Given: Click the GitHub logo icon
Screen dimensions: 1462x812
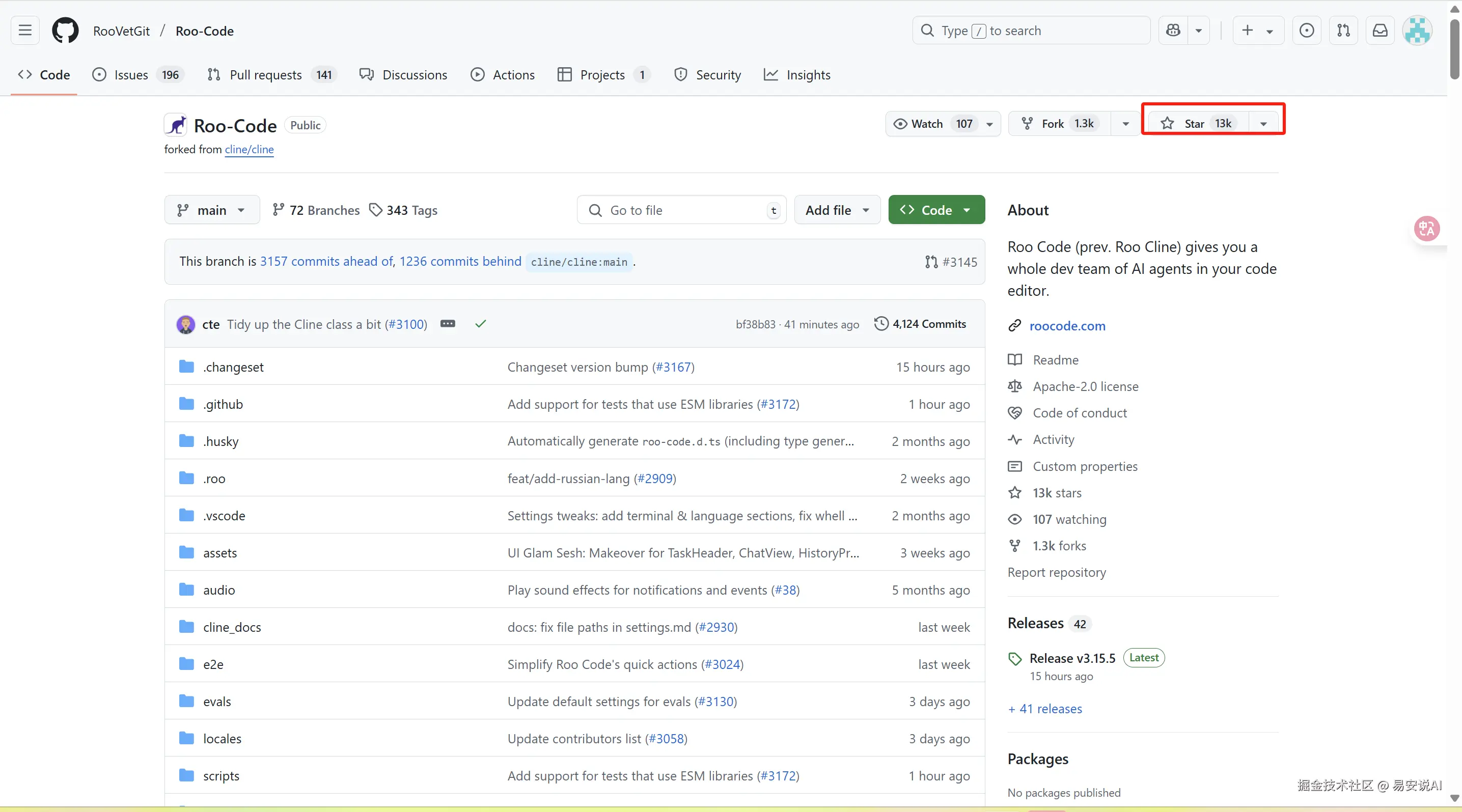Looking at the screenshot, I should (x=65, y=31).
